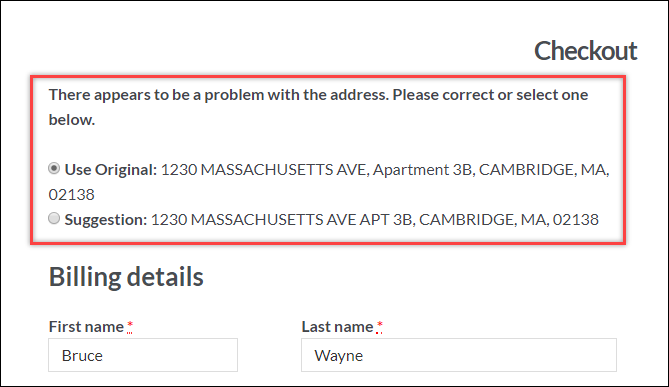This screenshot has width=669, height=387.
Task: Select the Suggestion radio button
Action: 54,218
